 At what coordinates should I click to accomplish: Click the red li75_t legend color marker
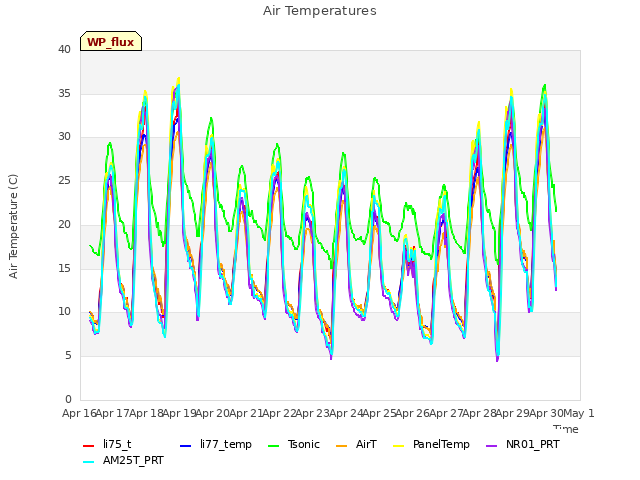[x=89, y=446]
